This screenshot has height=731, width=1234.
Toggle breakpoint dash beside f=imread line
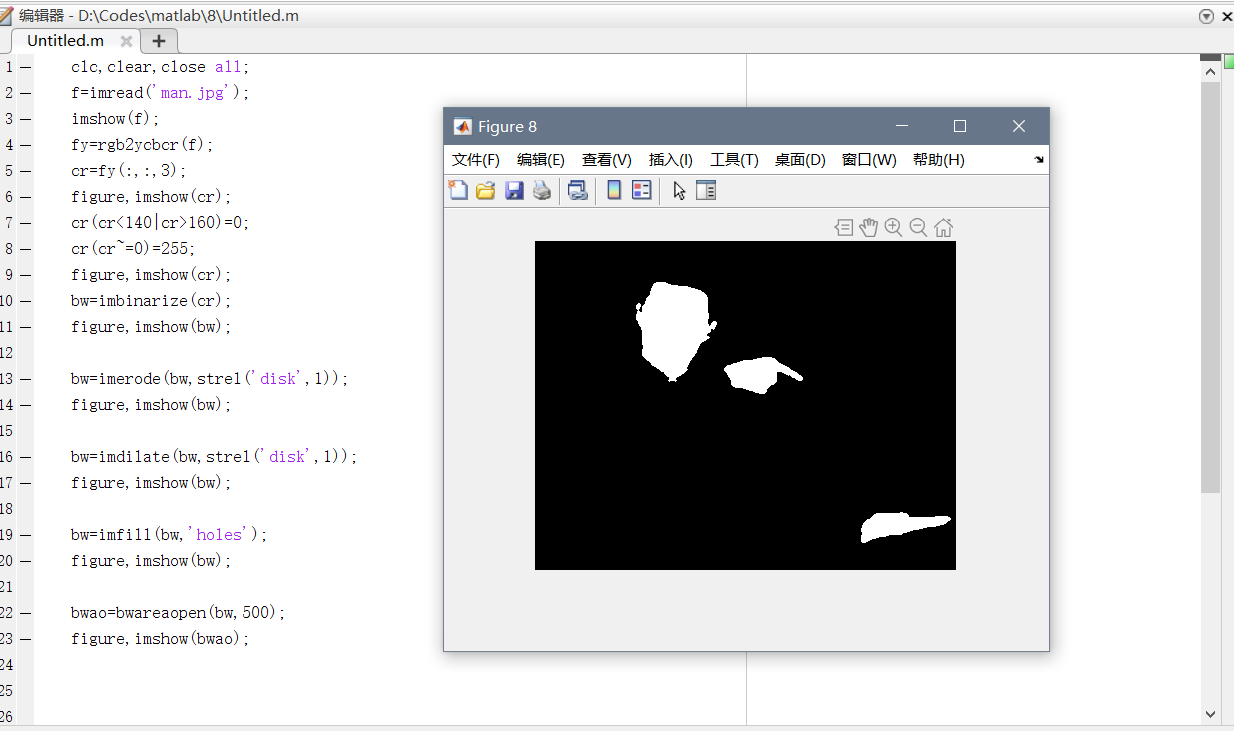click(25, 93)
